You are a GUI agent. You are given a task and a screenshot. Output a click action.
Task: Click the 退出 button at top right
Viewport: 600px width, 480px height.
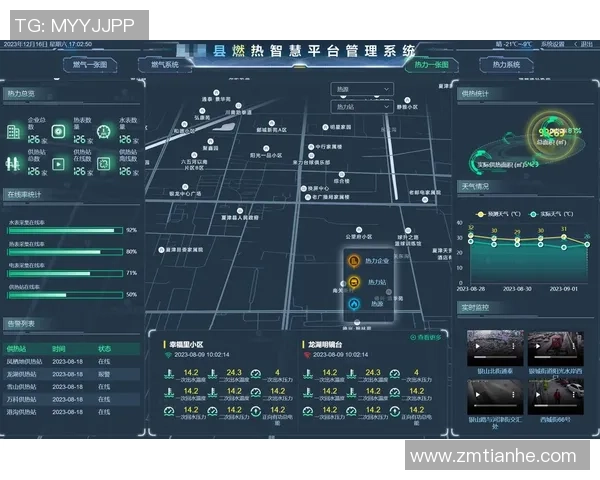(x=583, y=44)
